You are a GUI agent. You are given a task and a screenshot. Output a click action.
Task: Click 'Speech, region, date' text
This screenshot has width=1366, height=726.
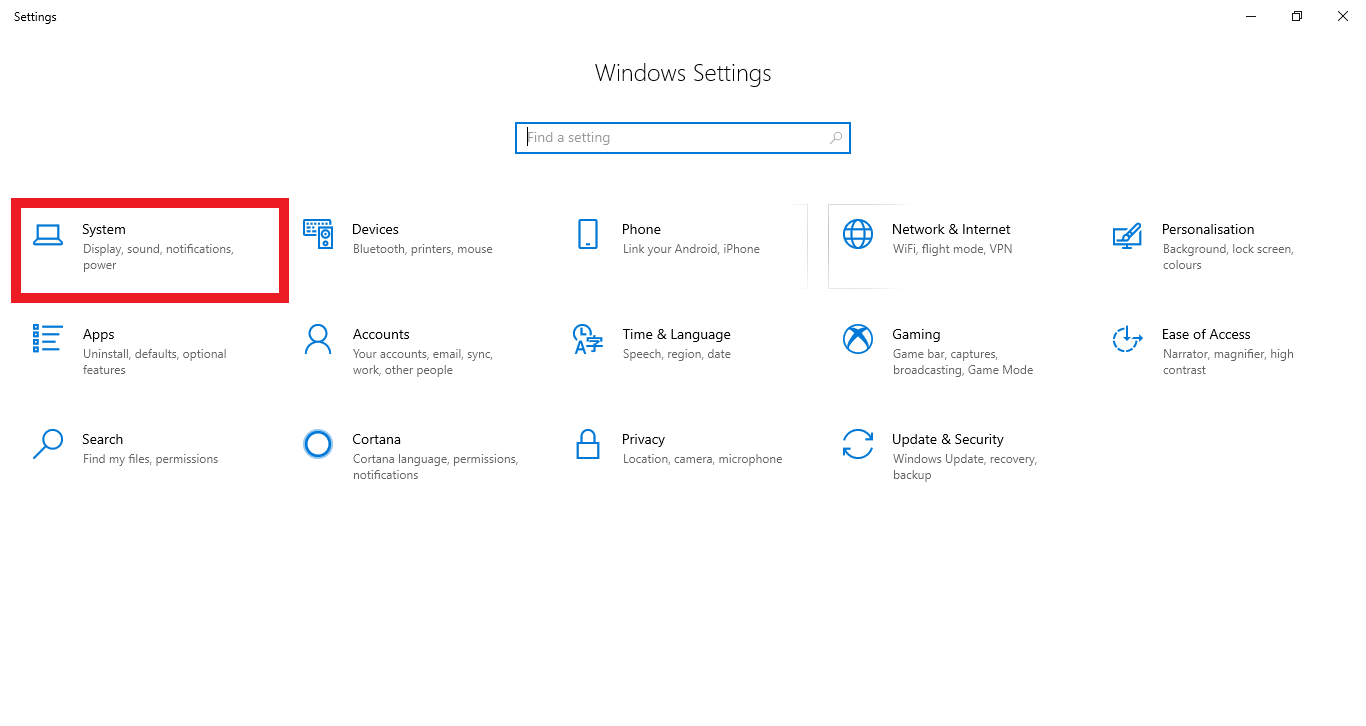677,354
